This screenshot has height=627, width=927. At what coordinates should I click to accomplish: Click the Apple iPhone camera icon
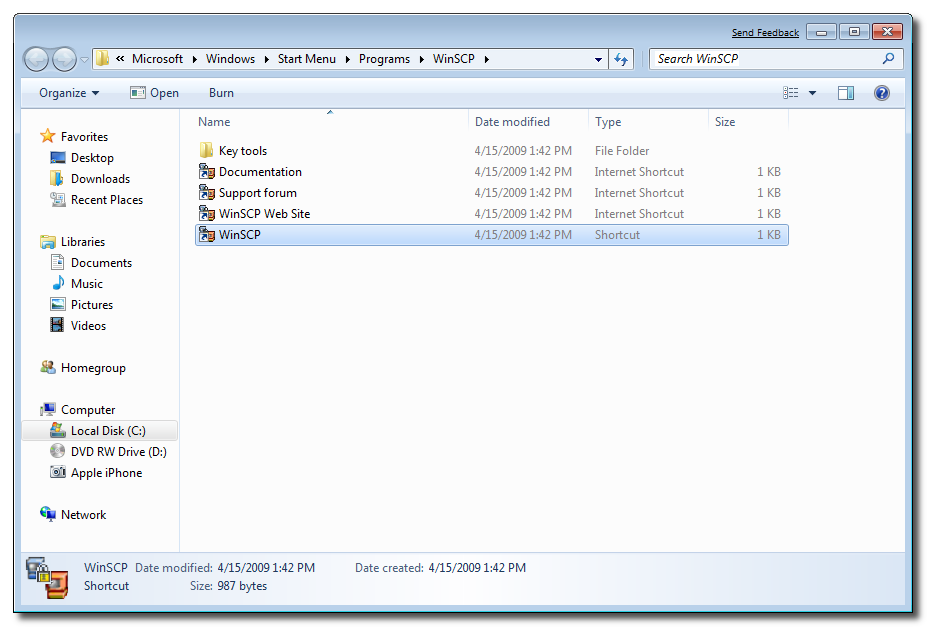pos(57,472)
